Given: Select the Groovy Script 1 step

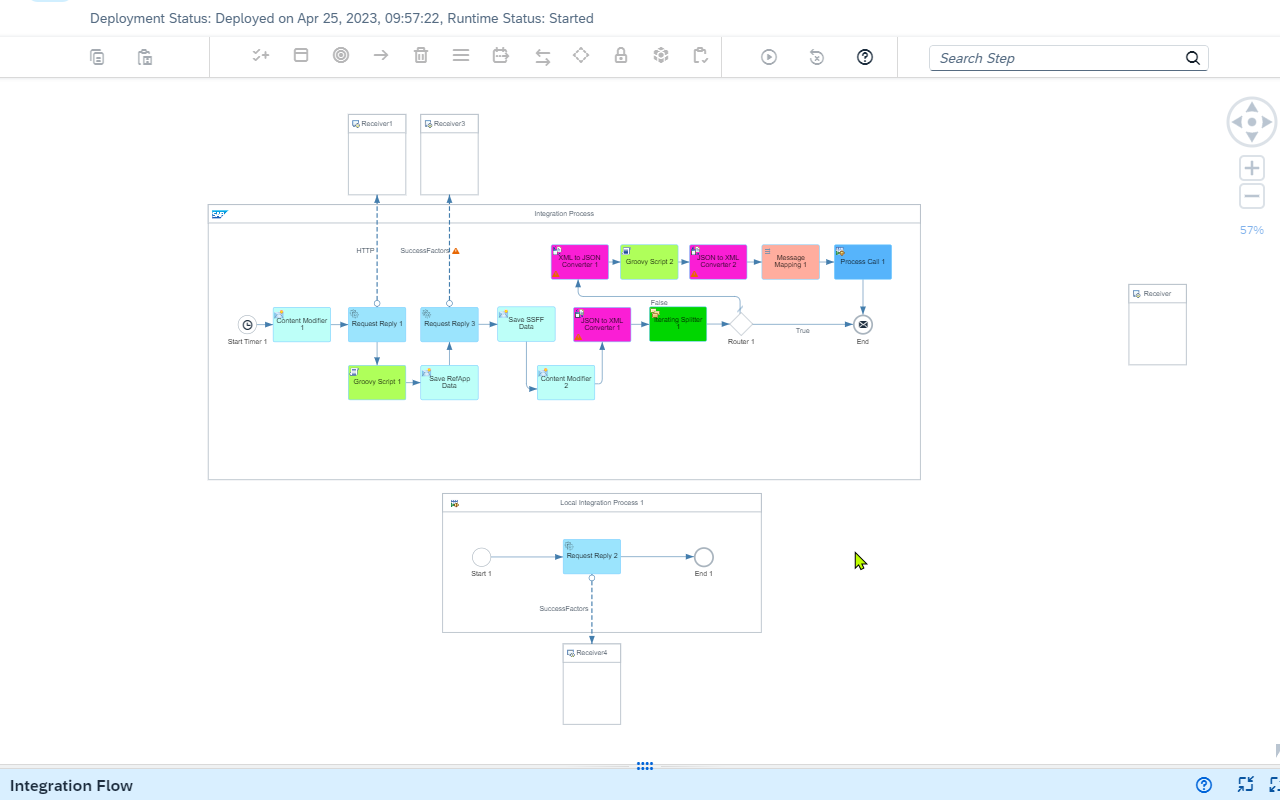Looking at the screenshot, I should click(377, 383).
